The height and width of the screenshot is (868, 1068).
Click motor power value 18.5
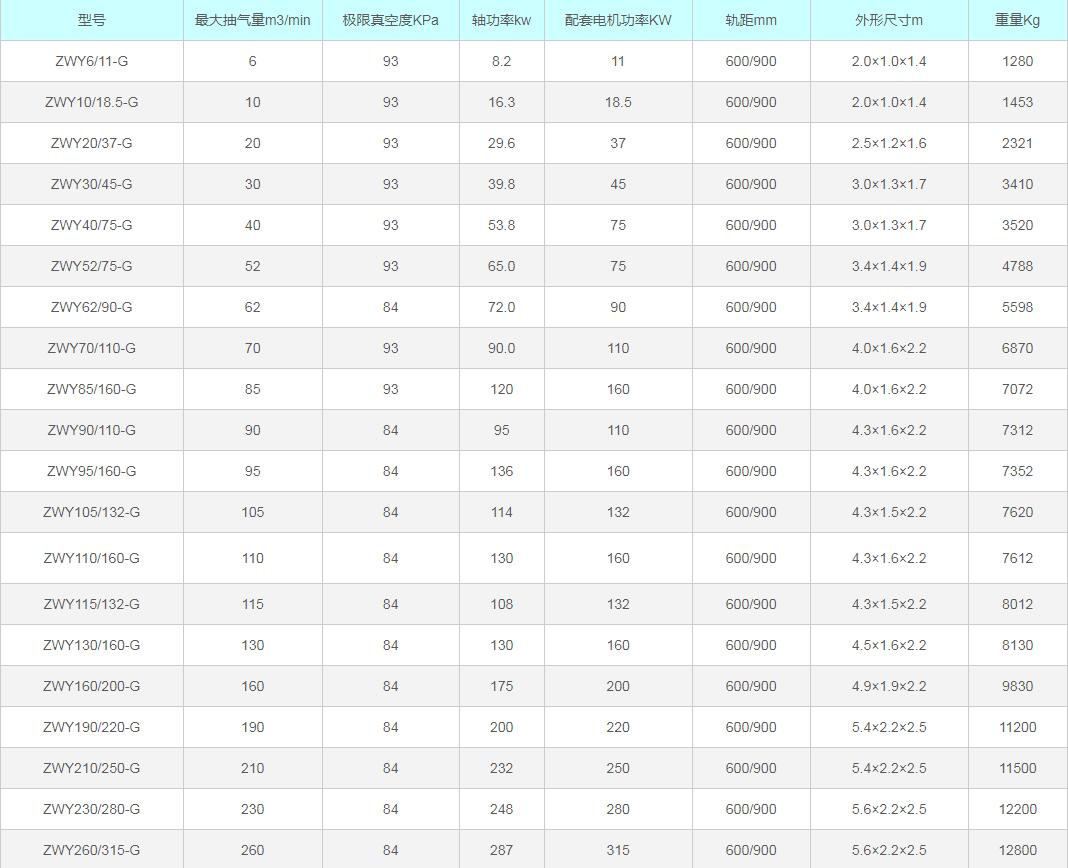click(618, 102)
